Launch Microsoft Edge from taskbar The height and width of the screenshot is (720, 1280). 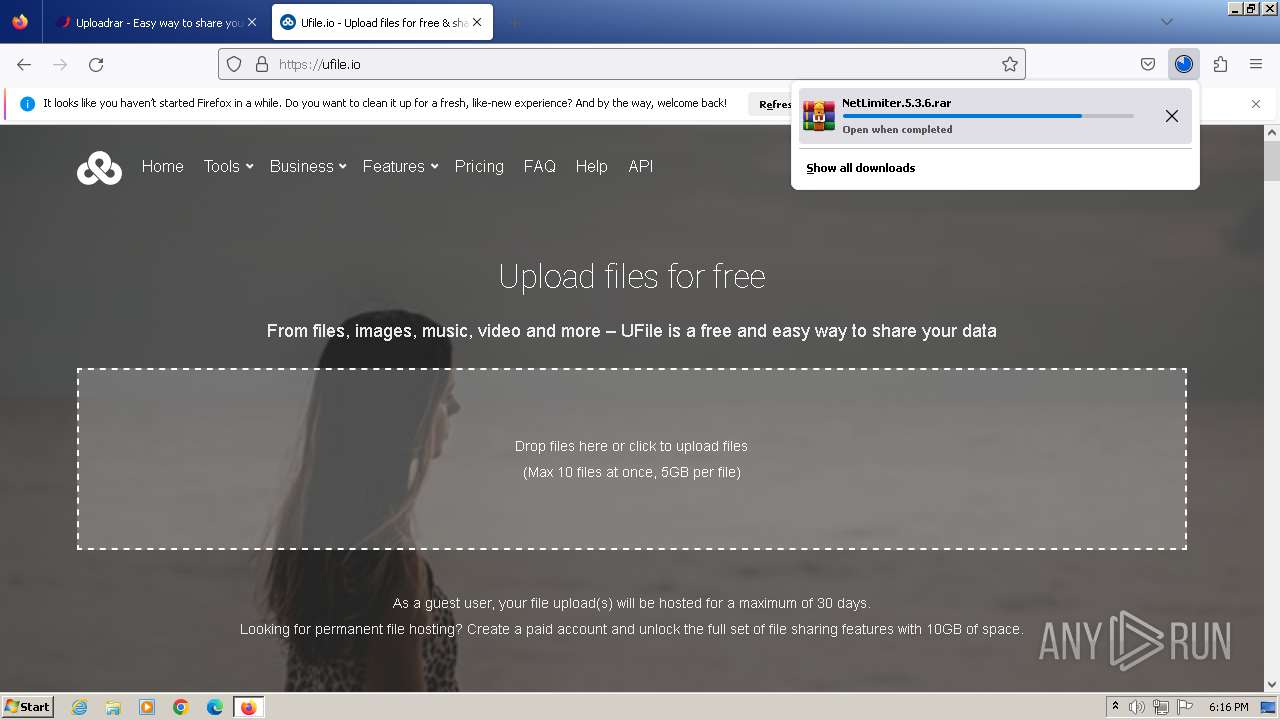click(x=215, y=707)
